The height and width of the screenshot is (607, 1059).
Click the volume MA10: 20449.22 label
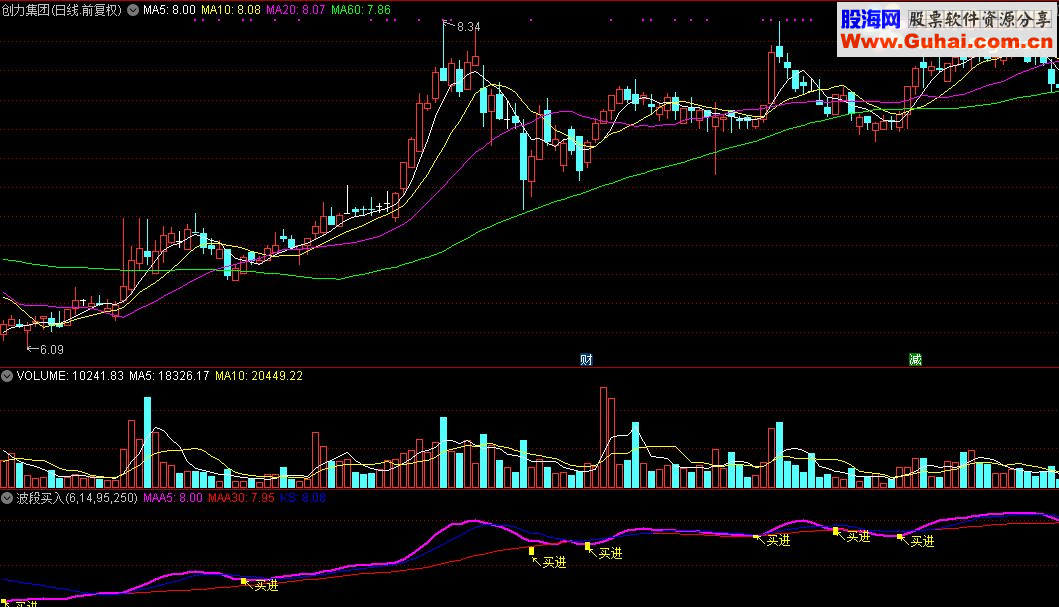pos(259,376)
